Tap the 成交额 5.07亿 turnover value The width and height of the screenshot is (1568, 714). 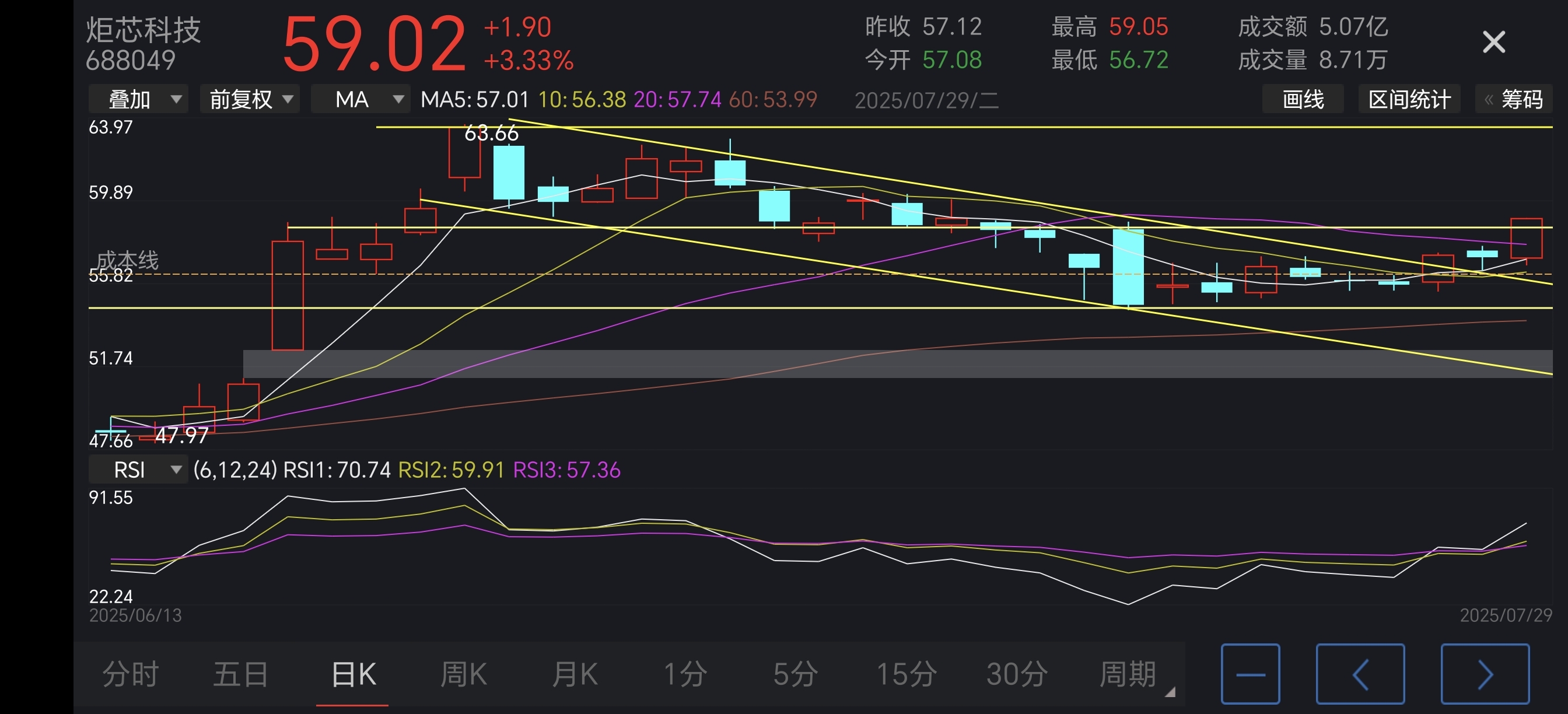pos(1313,27)
